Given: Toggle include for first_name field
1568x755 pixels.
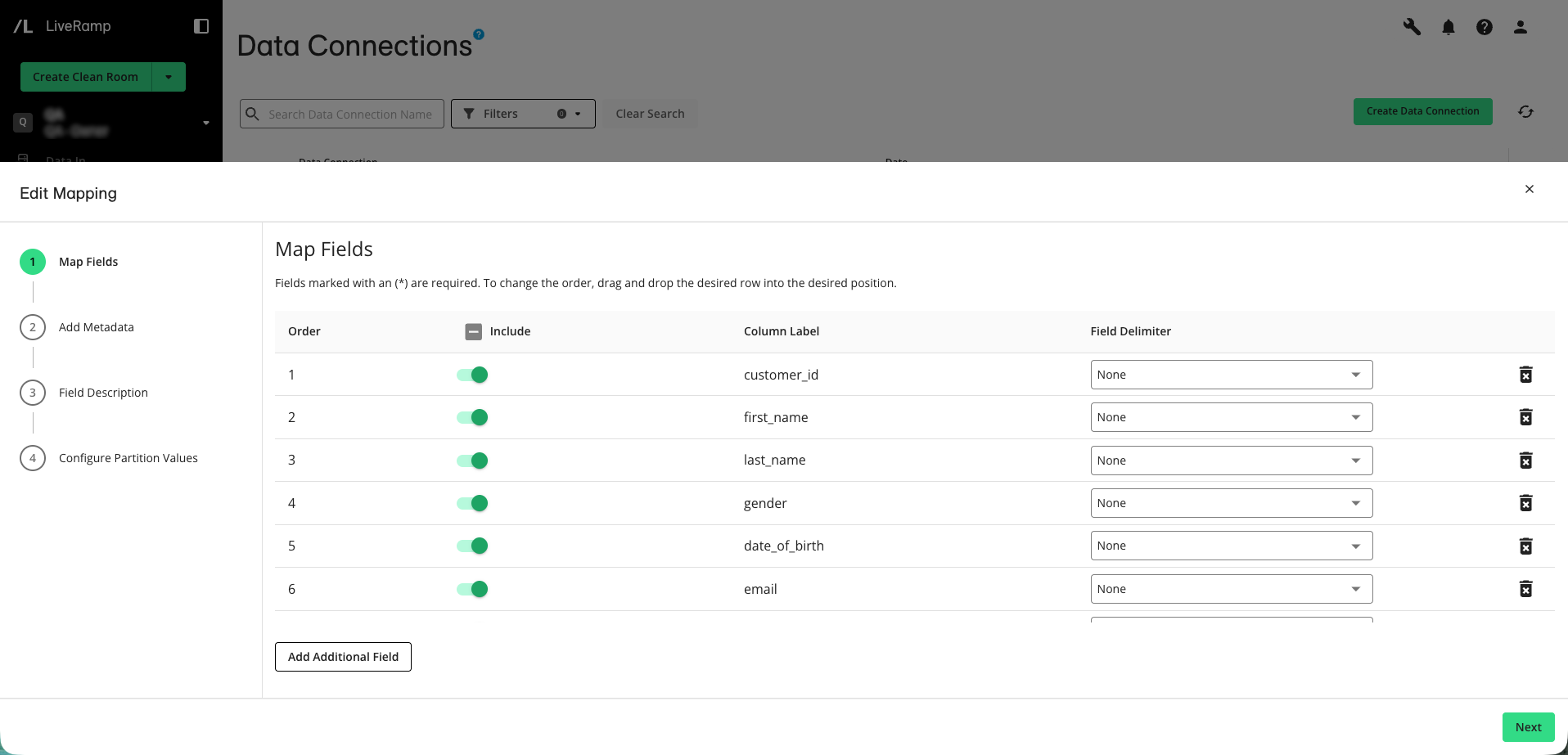Looking at the screenshot, I should (x=472, y=417).
